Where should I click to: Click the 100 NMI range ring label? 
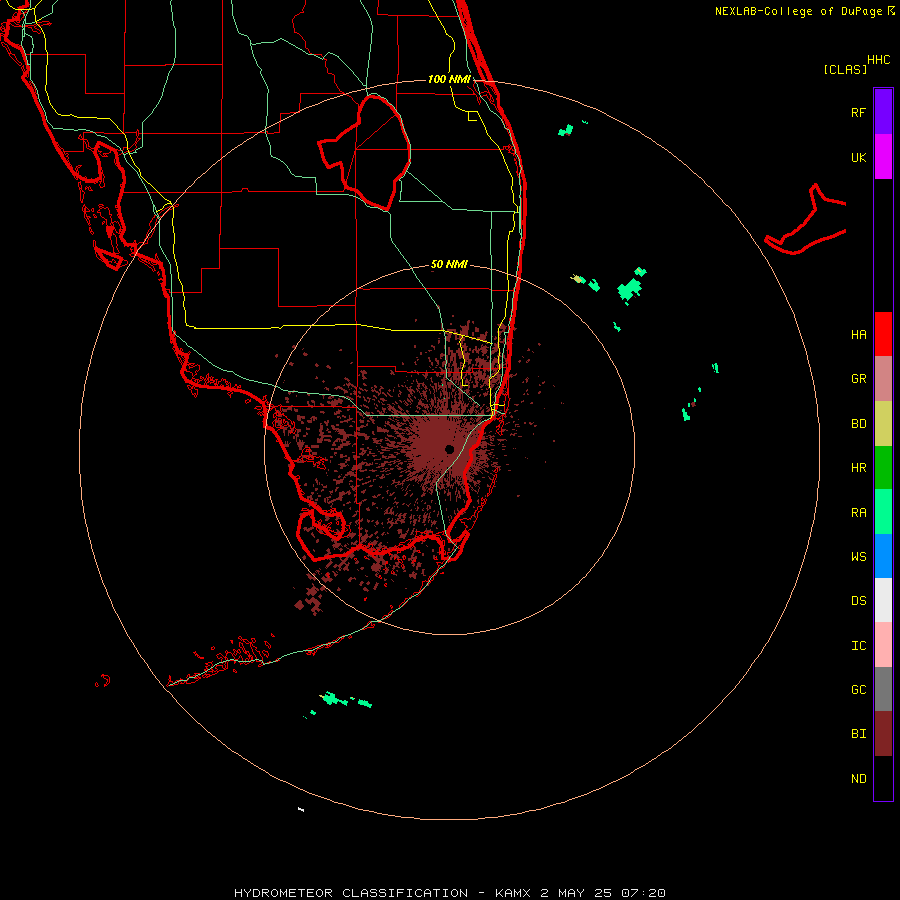[449, 79]
